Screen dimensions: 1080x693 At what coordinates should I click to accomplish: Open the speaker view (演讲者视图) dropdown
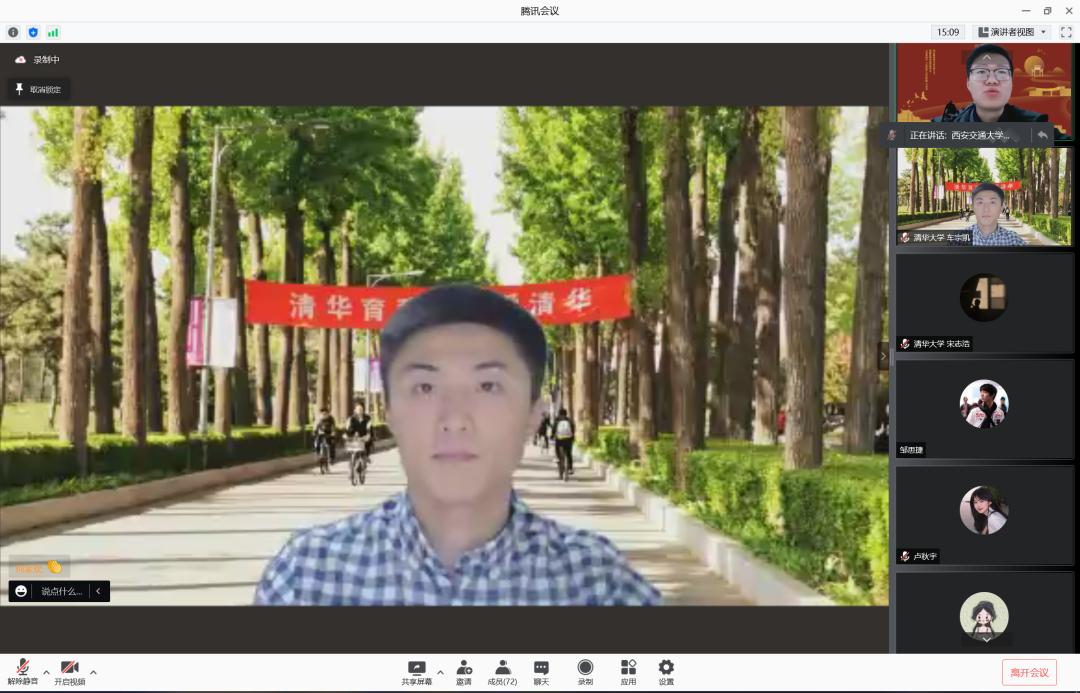tap(1012, 32)
